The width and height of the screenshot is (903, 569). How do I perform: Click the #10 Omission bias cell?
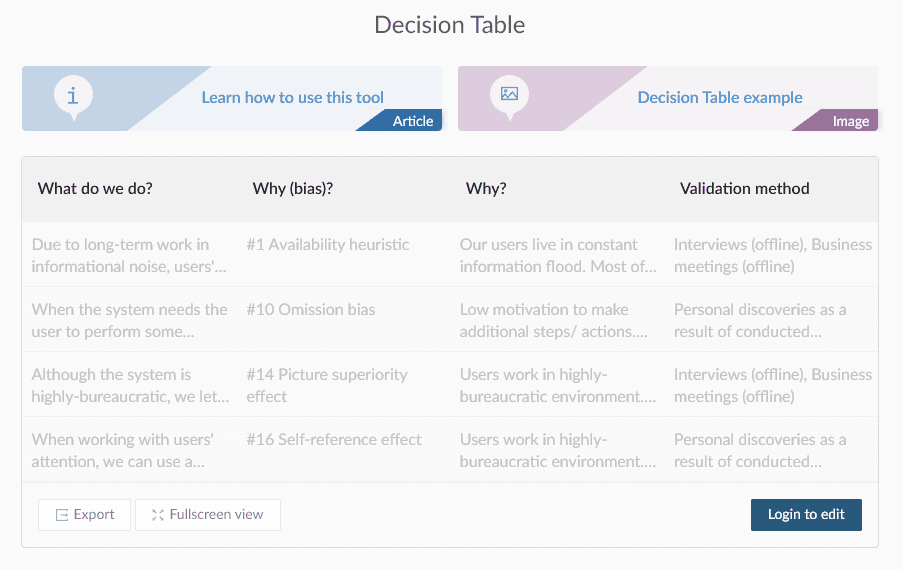[x=311, y=310]
